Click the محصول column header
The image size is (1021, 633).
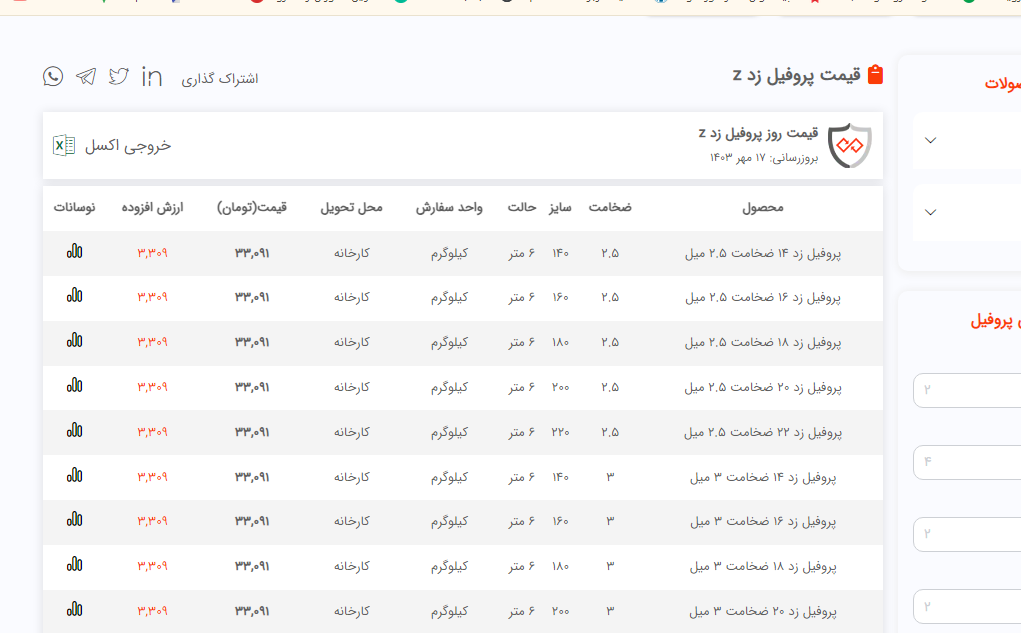[762, 208]
